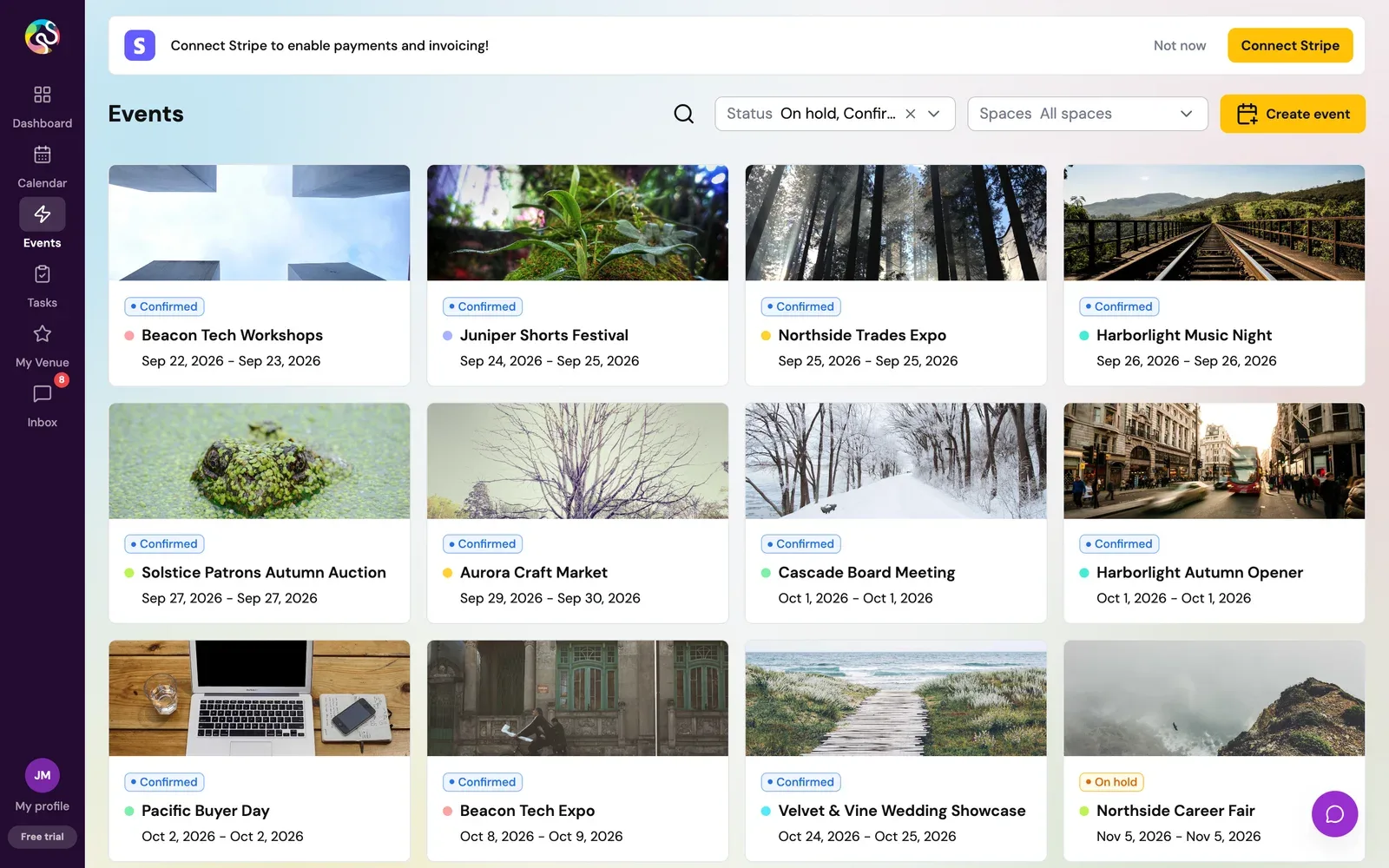Open Harborlight Music Night event title
This screenshot has width=1389, height=868.
pos(1184,335)
